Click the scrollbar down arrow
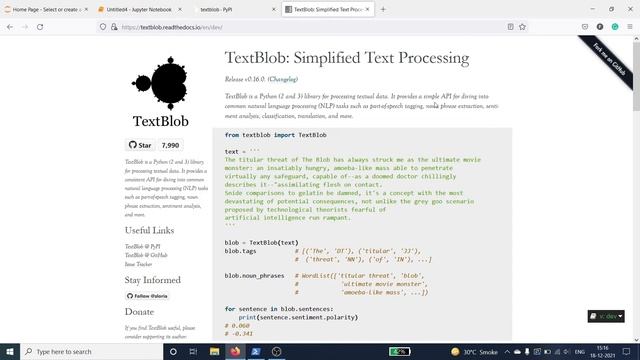640x360 pixels. coord(636,339)
